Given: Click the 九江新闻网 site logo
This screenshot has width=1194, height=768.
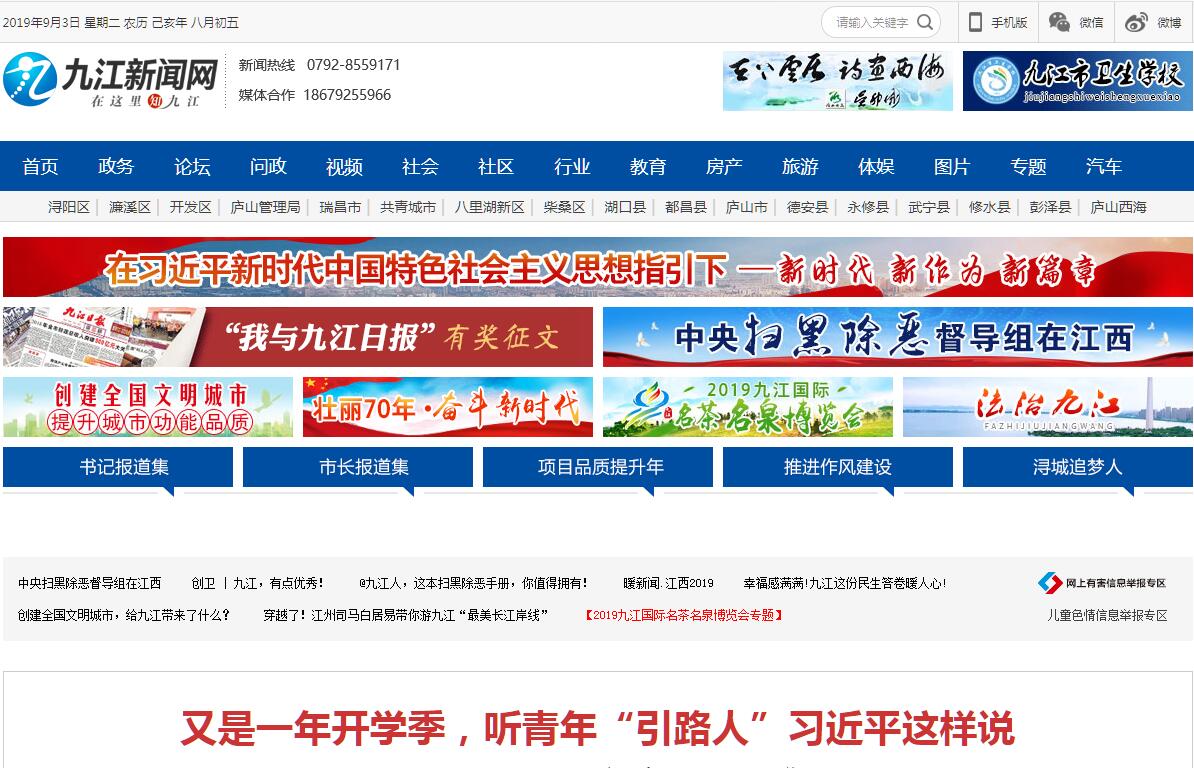Looking at the screenshot, I should coord(111,80).
